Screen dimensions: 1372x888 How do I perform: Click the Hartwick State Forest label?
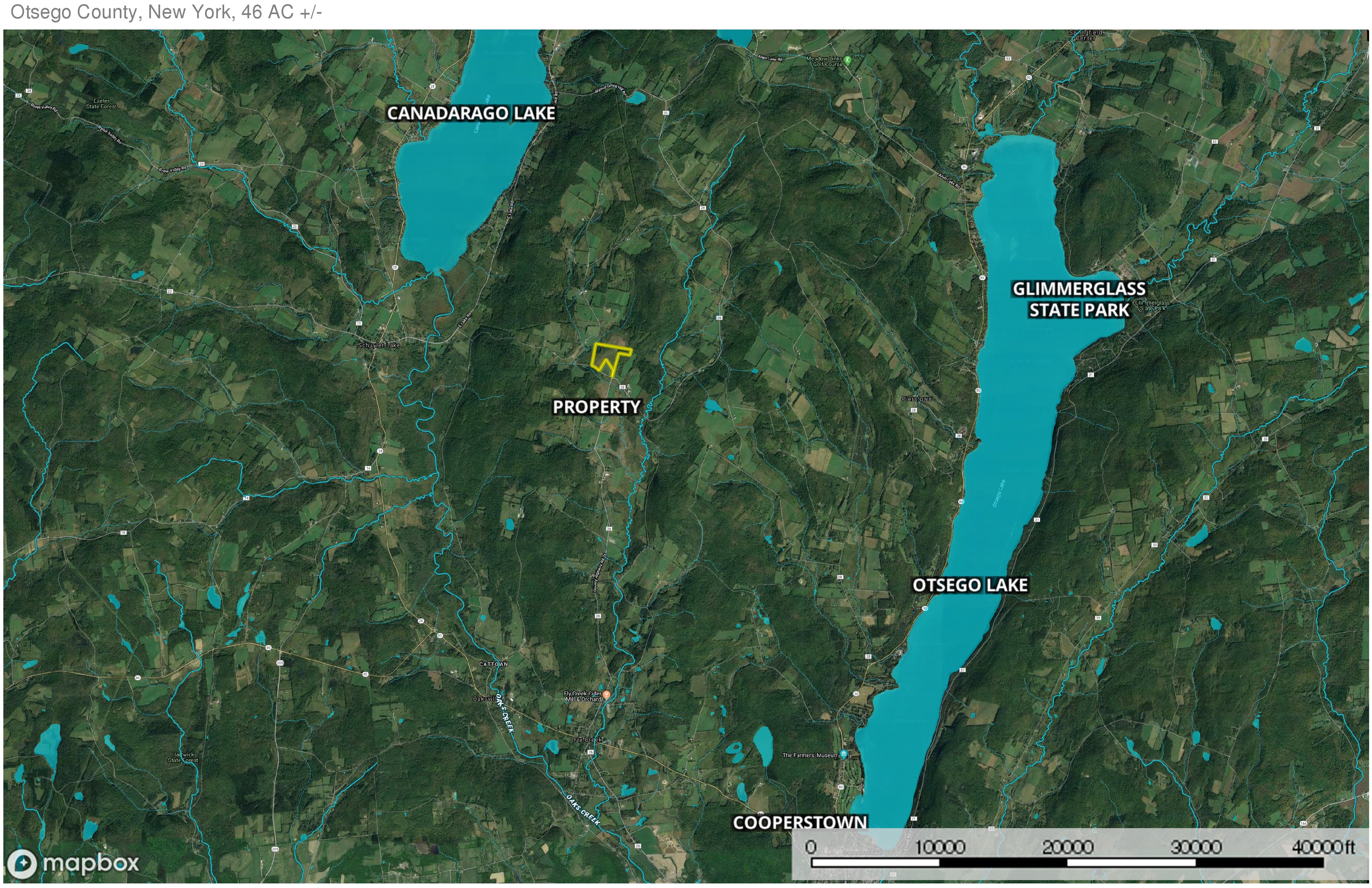tap(183, 757)
